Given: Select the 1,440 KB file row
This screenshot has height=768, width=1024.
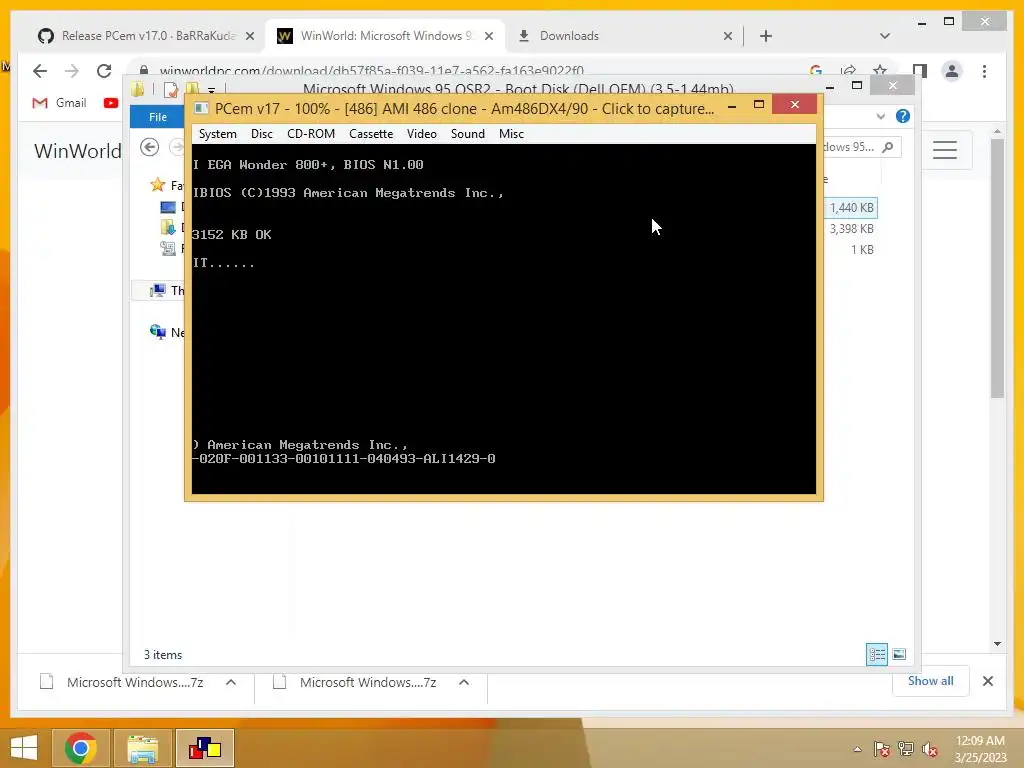Looking at the screenshot, I should (x=852, y=208).
